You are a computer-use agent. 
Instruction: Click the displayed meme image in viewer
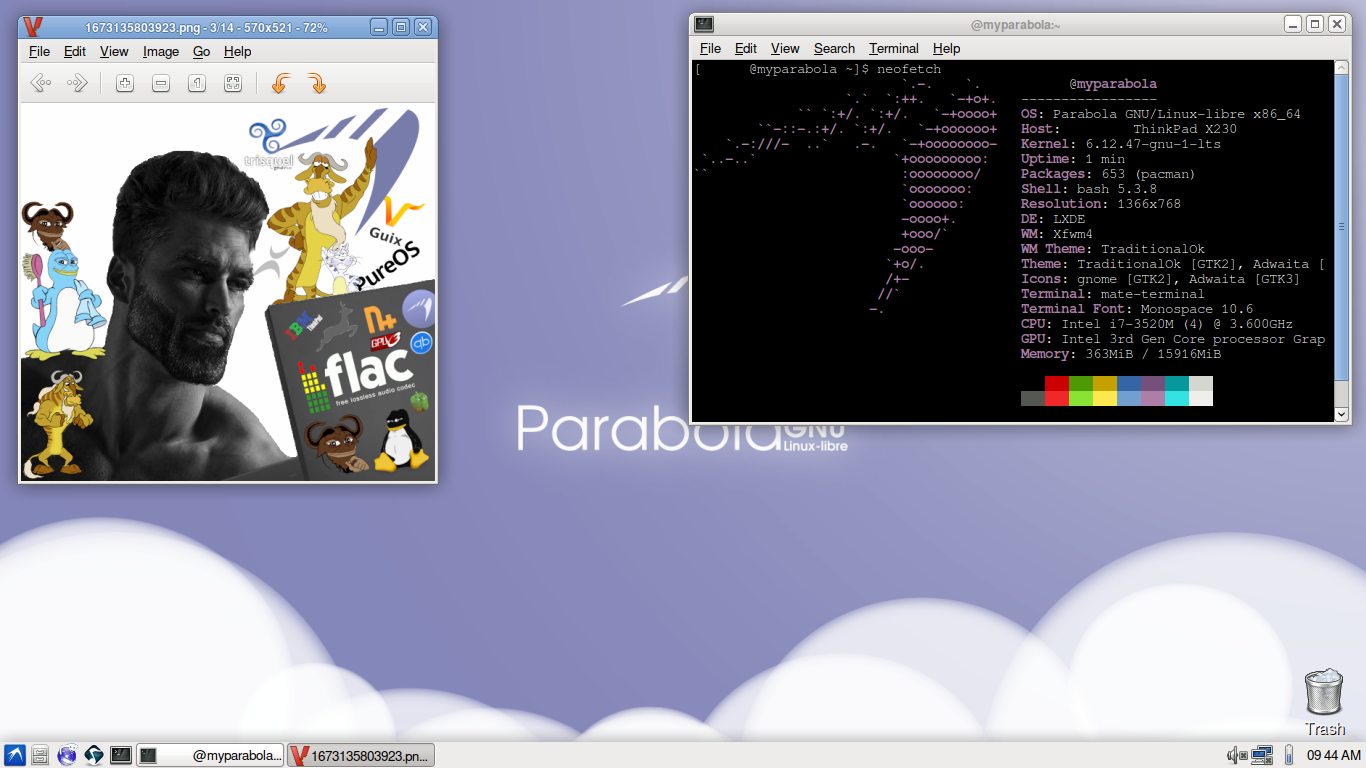click(228, 292)
